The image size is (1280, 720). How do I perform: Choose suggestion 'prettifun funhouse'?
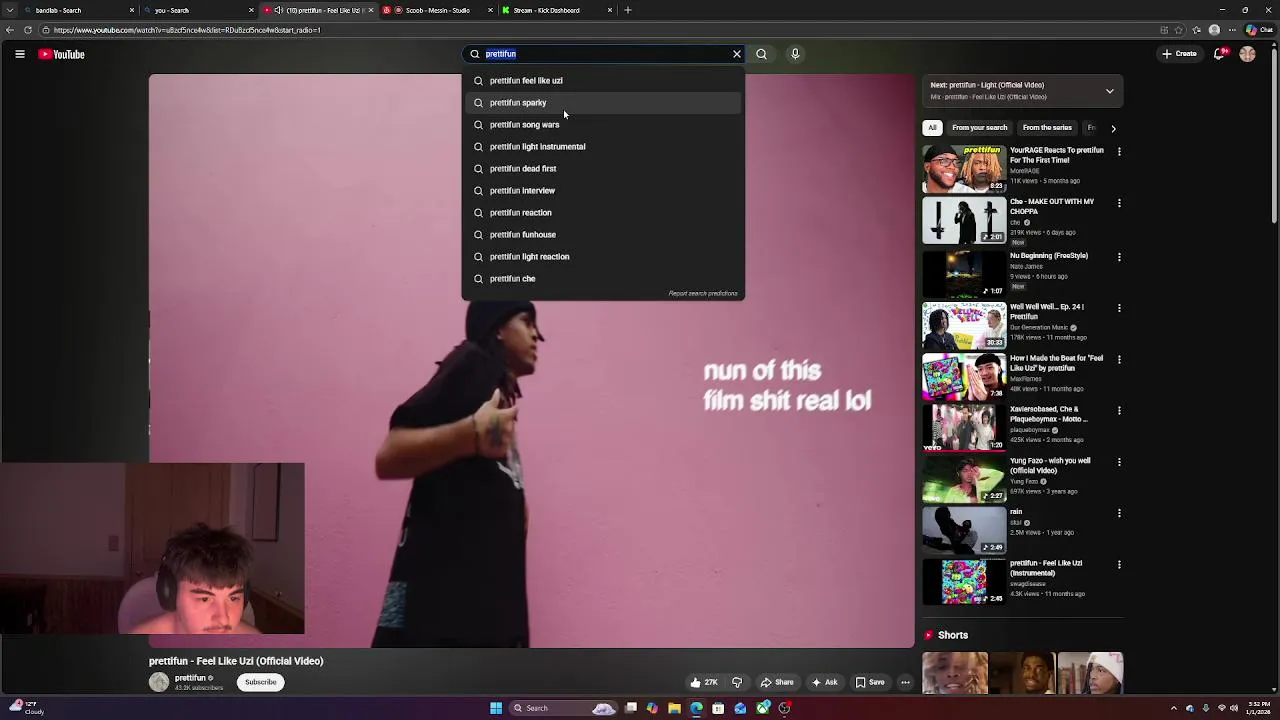coord(602,234)
